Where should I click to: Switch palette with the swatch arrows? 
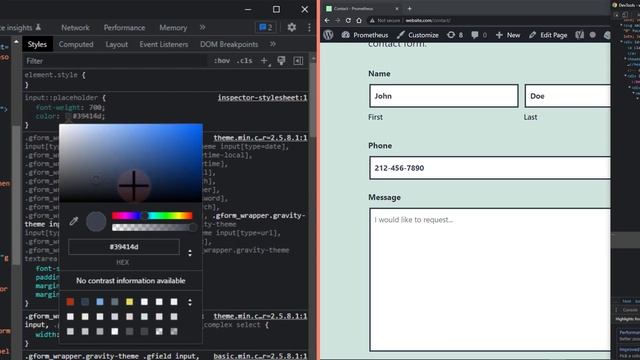coord(190,302)
